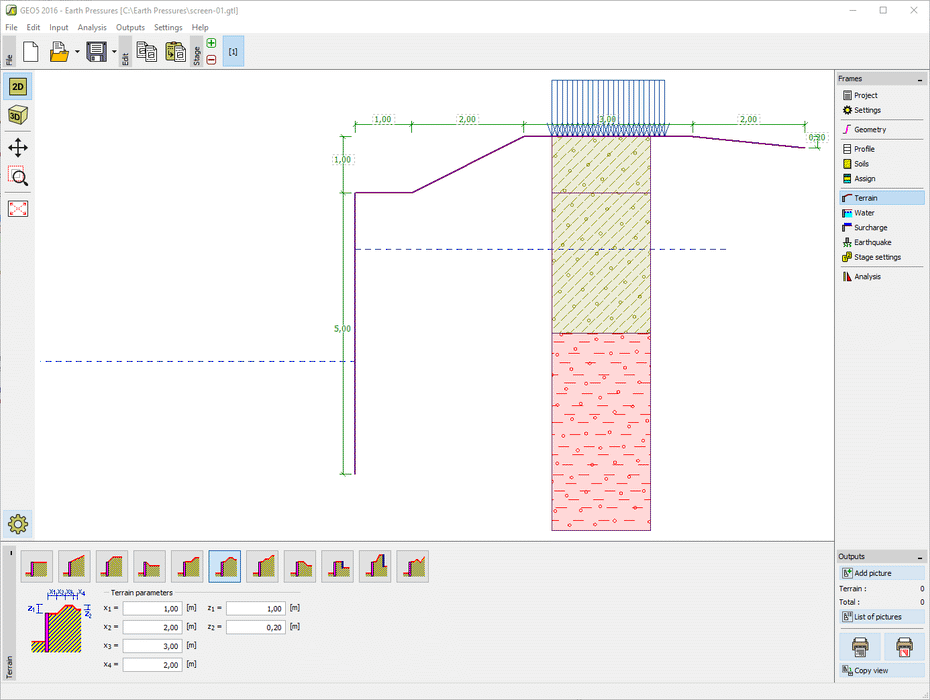Screen dimensions: 930x700
Task: Click the fit-to-extents view icon
Action: coord(18,208)
